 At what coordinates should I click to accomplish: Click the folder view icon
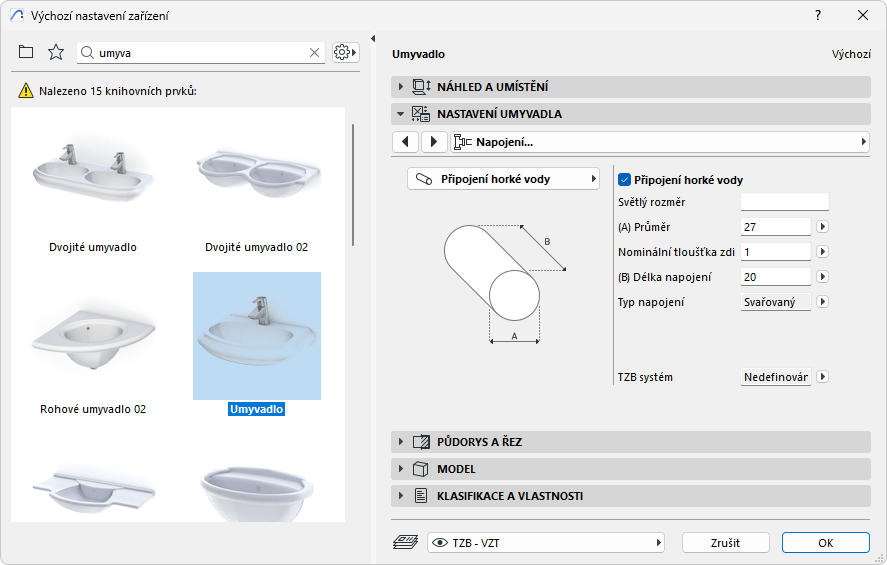coord(26,52)
